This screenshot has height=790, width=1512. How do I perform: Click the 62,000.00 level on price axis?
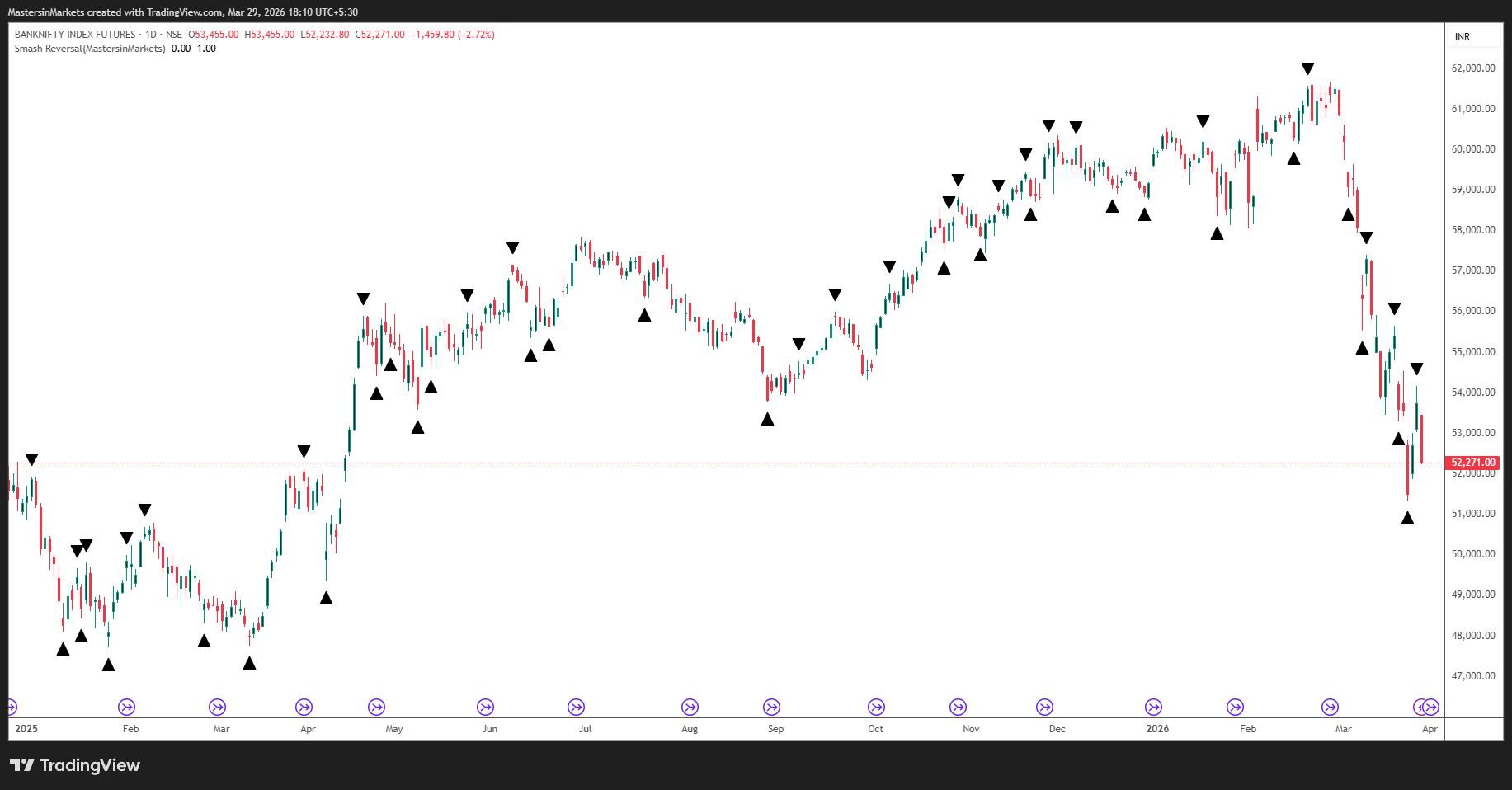(1472, 68)
